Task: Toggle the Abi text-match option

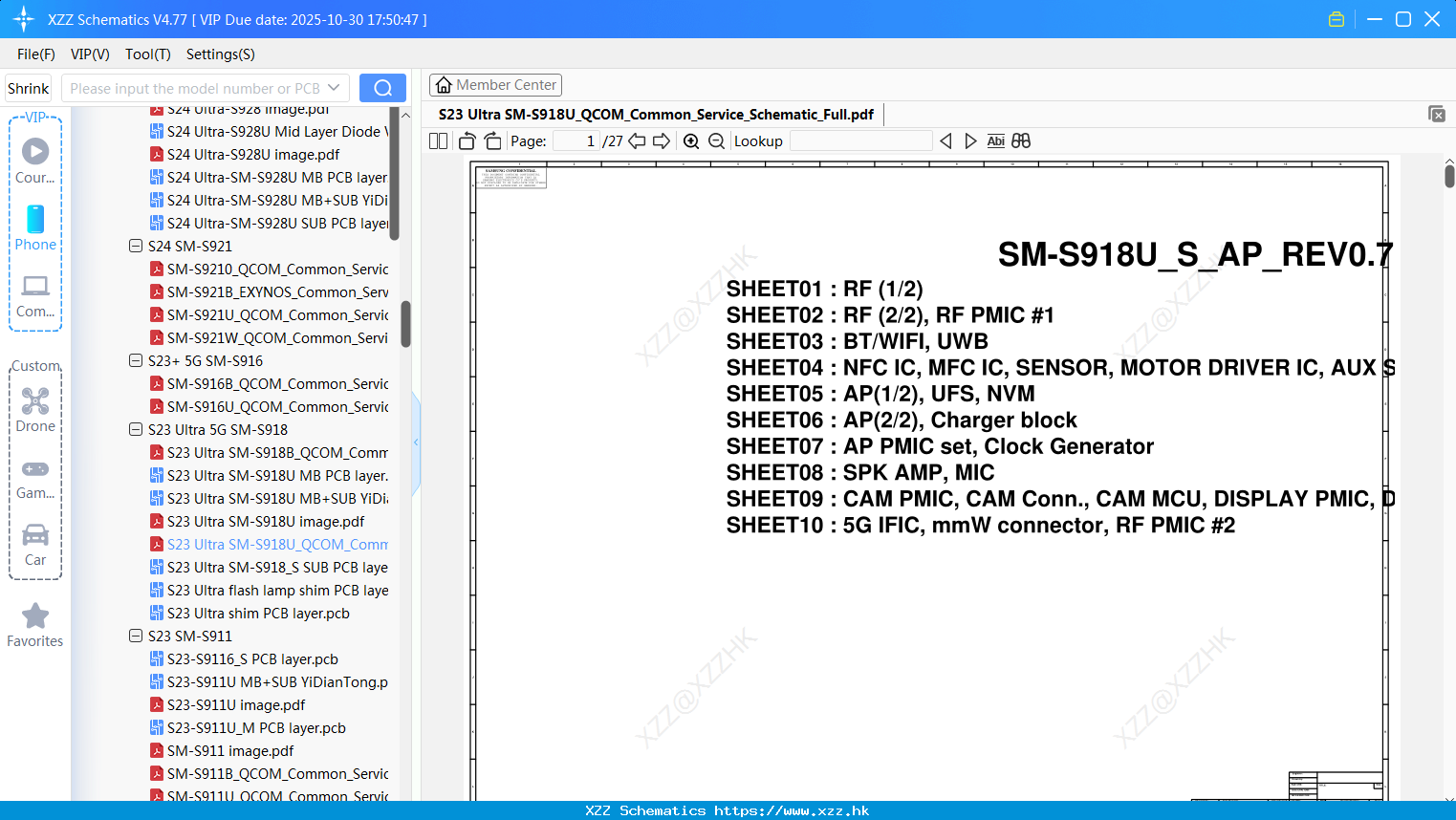Action: click(995, 141)
